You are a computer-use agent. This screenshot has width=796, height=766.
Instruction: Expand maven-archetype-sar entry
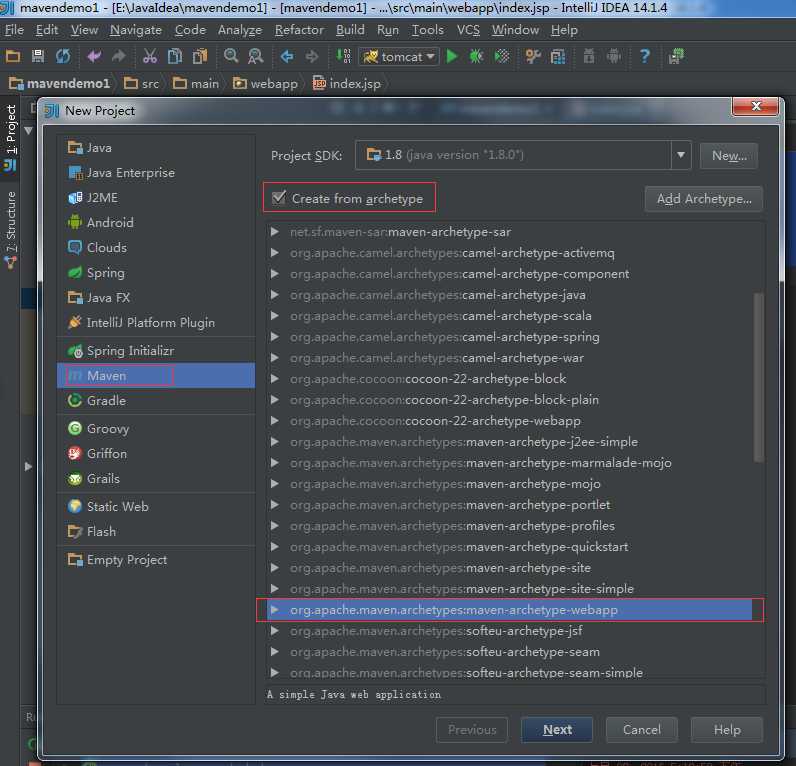(275, 231)
